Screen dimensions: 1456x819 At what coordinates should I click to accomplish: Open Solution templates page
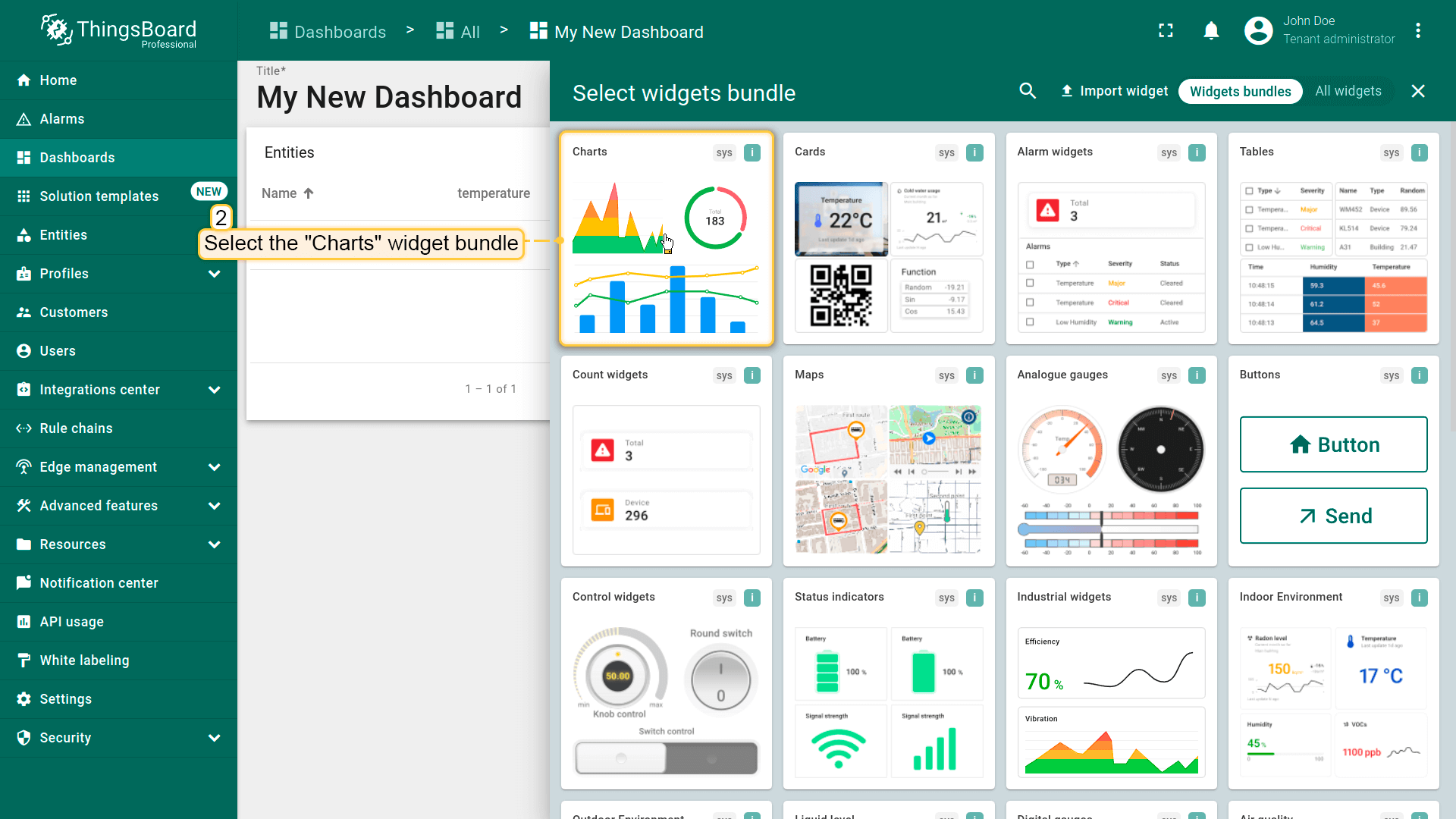click(x=118, y=196)
